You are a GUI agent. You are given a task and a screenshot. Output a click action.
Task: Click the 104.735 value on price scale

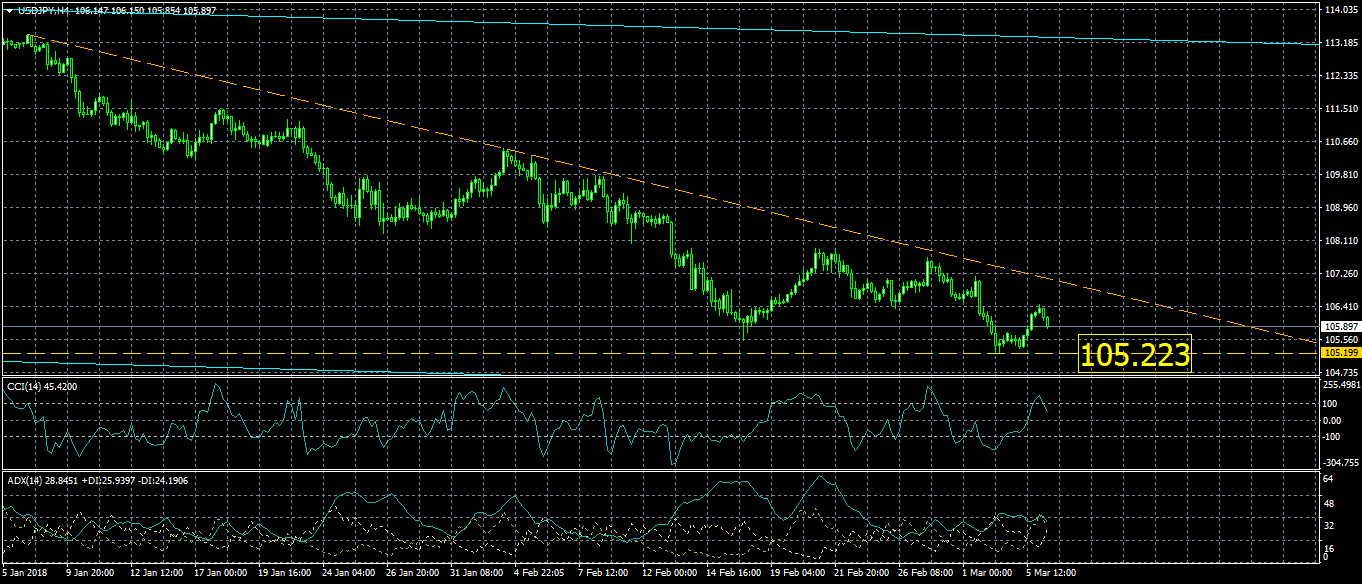pos(1338,372)
